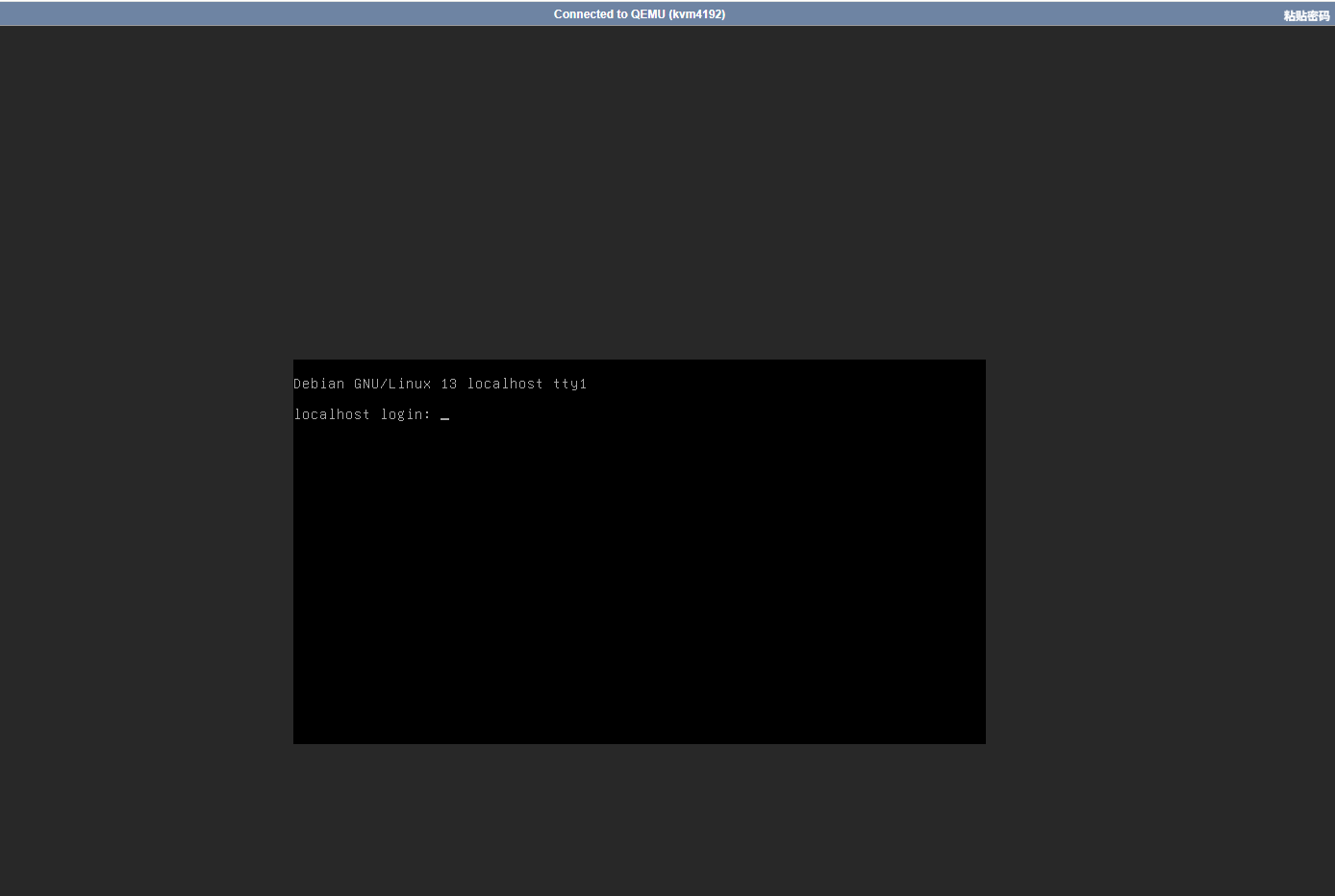Click the "(kvm4192)" VM name in status bar
Viewport: 1335px width, 896px height.
(697, 14)
